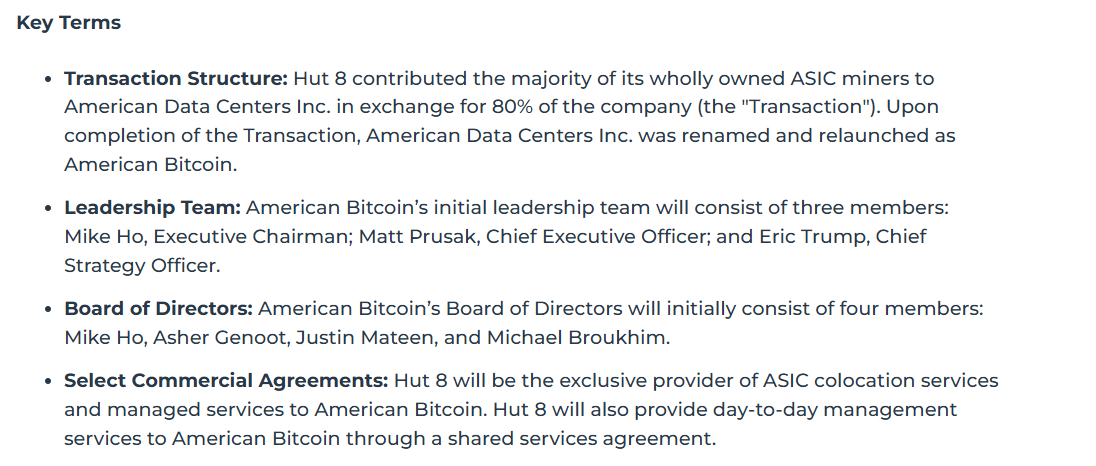This screenshot has width=1096, height=466.
Task: Click the name 'Justin Mateen'
Action: coord(367,337)
